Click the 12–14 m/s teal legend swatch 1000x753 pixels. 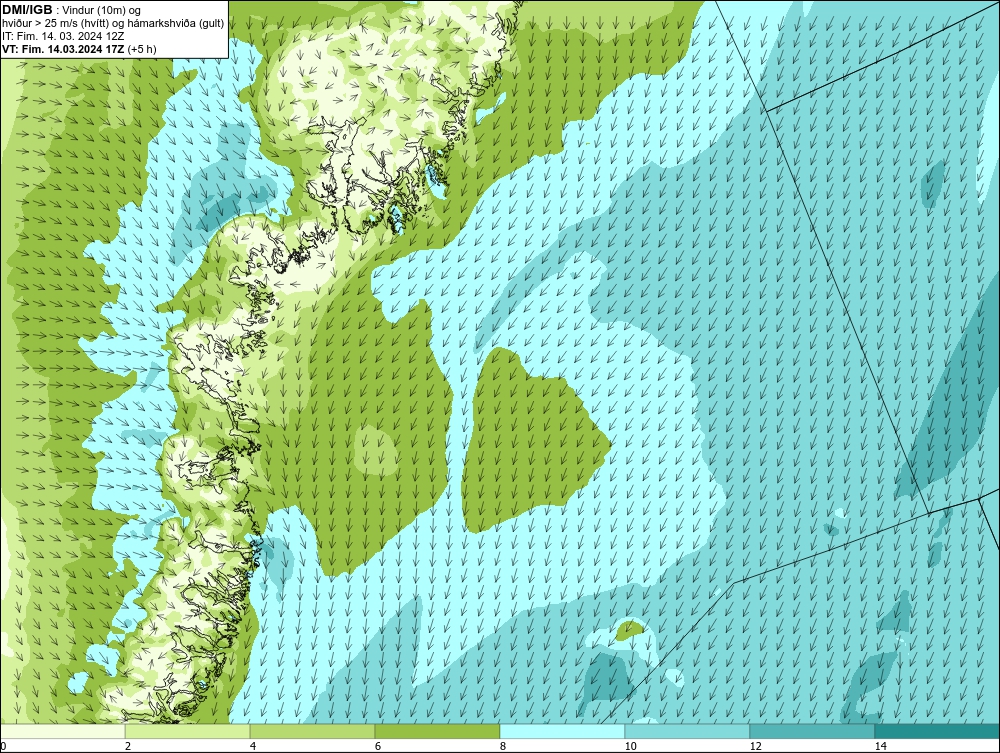coord(812,731)
